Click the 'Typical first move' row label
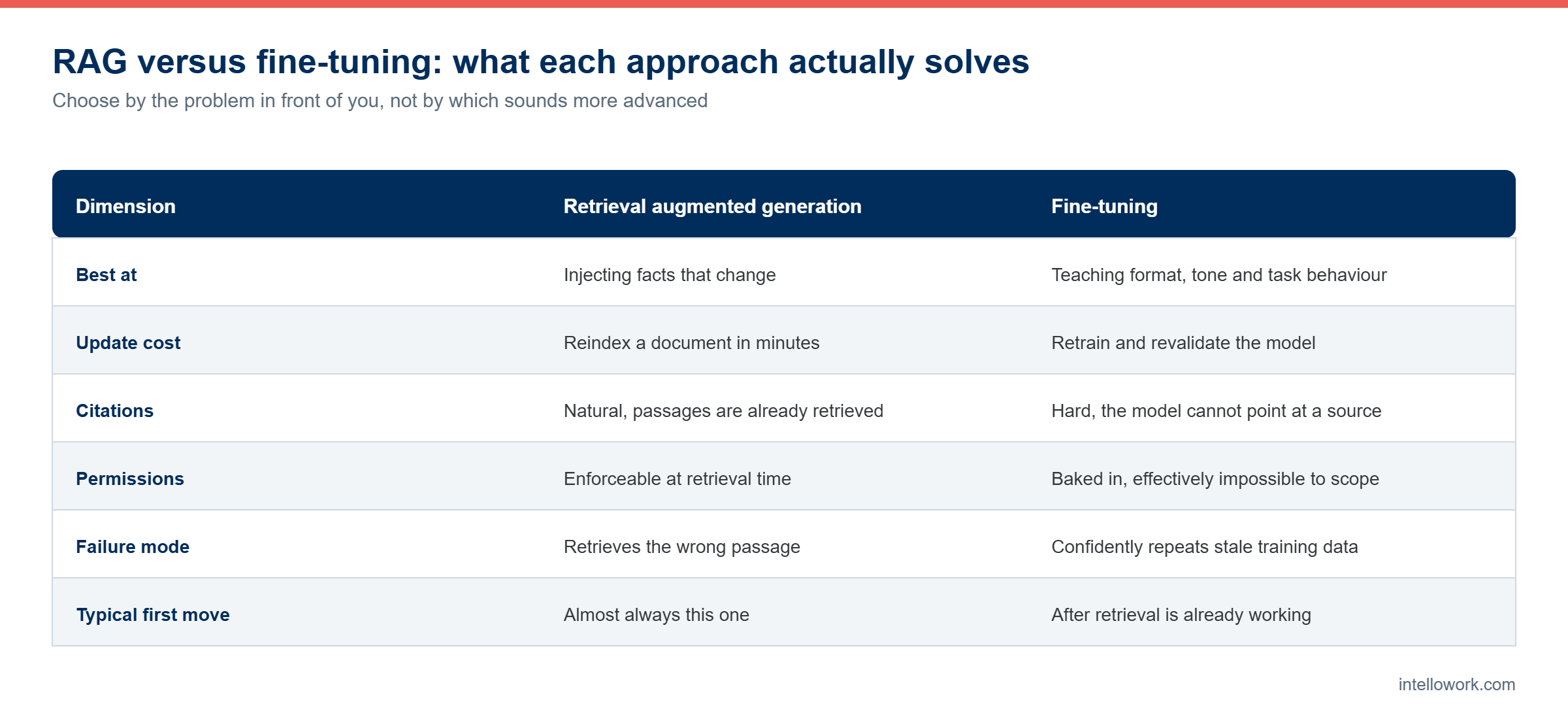Image resolution: width=1568 pixels, height=719 pixels. (x=153, y=615)
